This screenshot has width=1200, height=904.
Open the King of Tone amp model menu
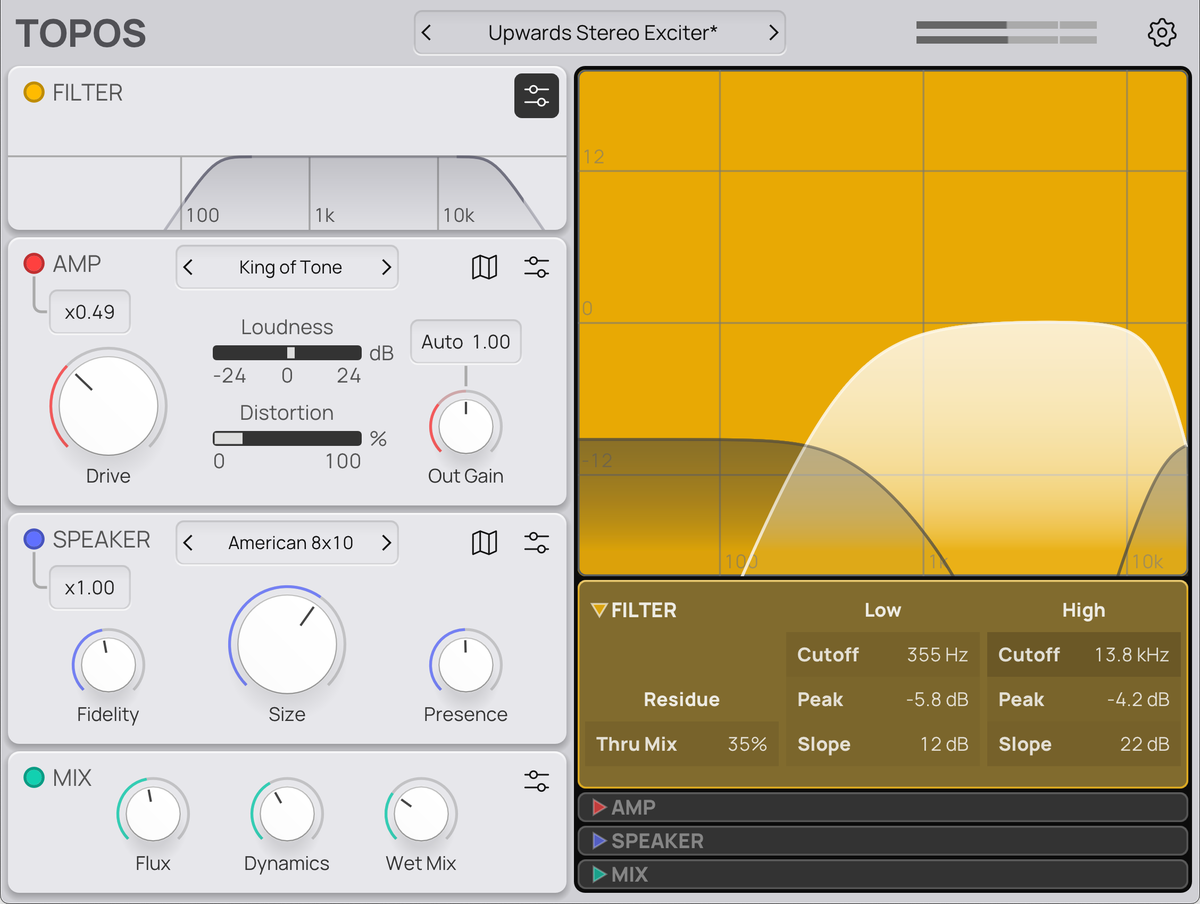[x=290, y=267]
